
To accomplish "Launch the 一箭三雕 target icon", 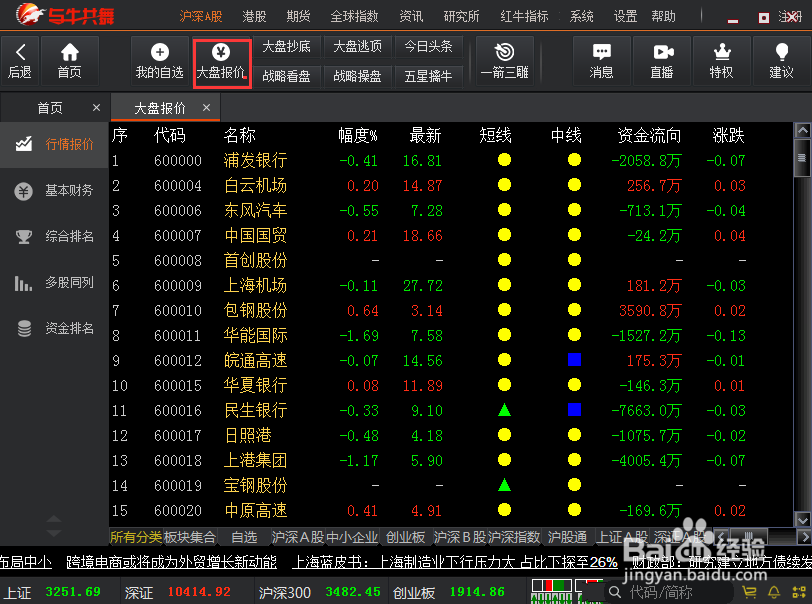I will 504,61.
